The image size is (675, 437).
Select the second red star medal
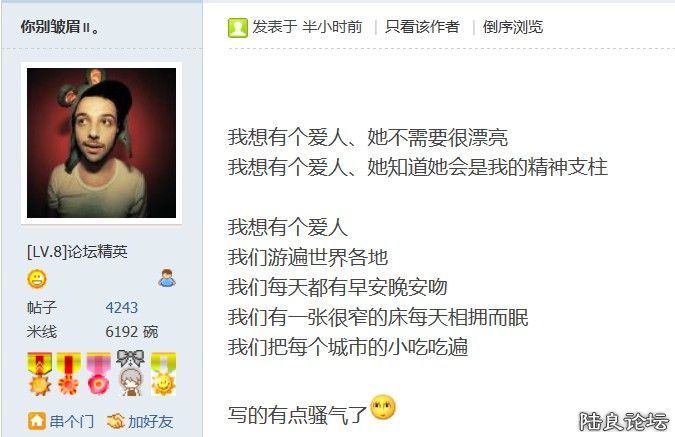pyautogui.click(x=69, y=374)
